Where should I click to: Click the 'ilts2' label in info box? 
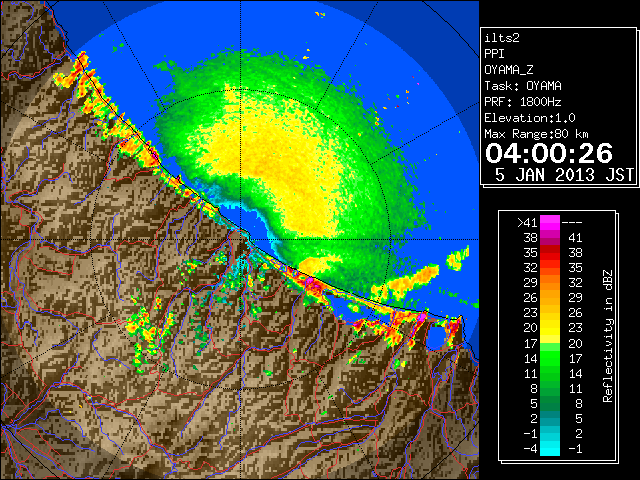click(x=502, y=38)
